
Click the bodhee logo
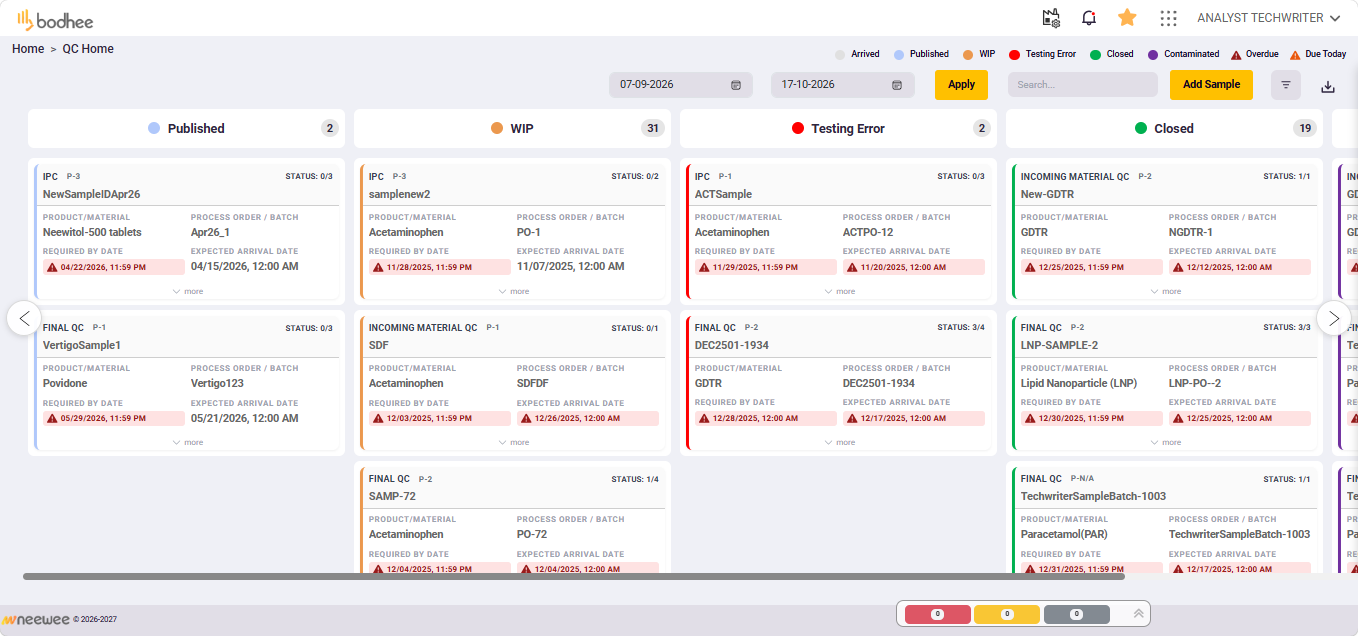pos(55,19)
